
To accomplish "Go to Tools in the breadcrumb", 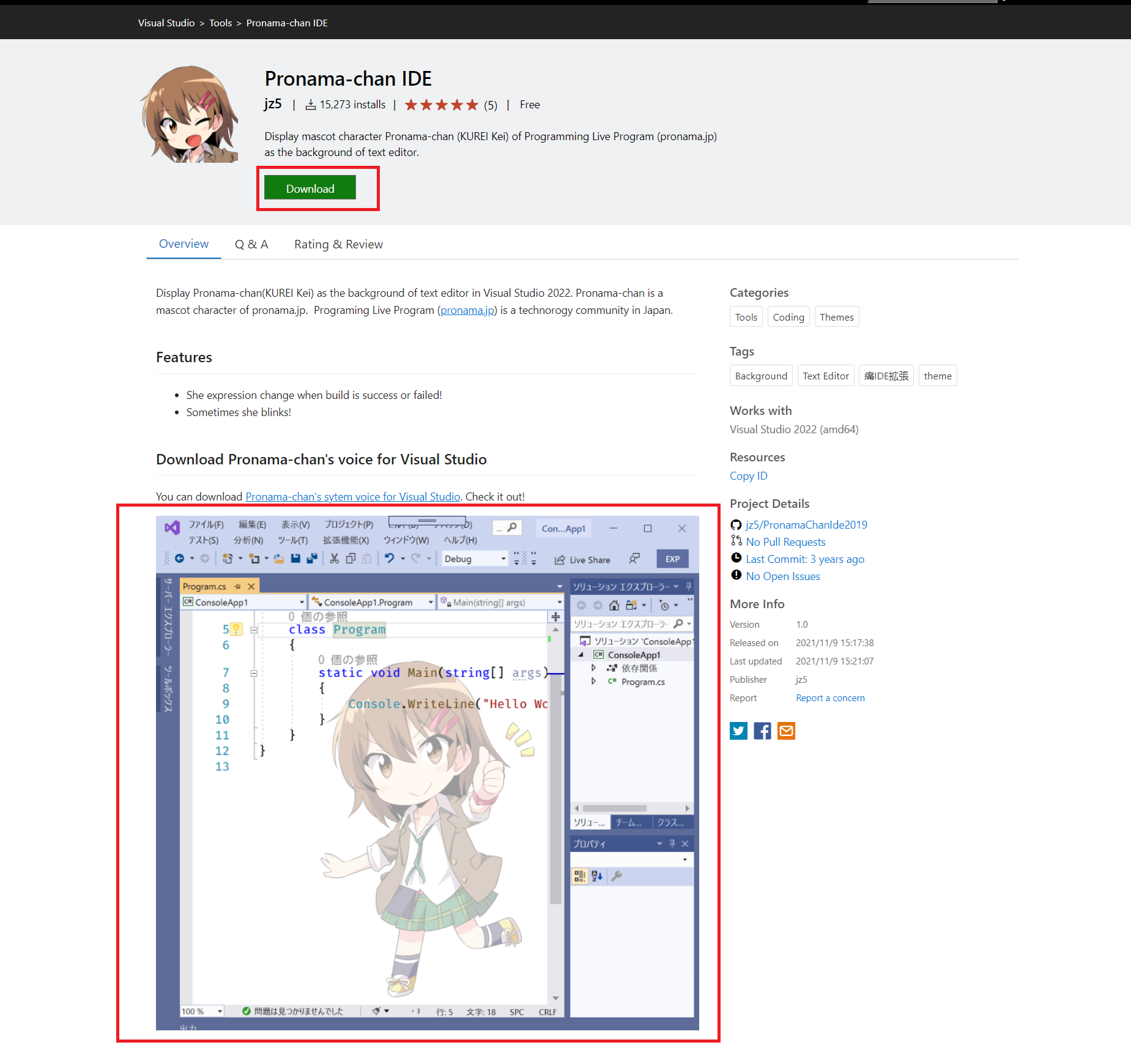I will (x=220, y=23).
